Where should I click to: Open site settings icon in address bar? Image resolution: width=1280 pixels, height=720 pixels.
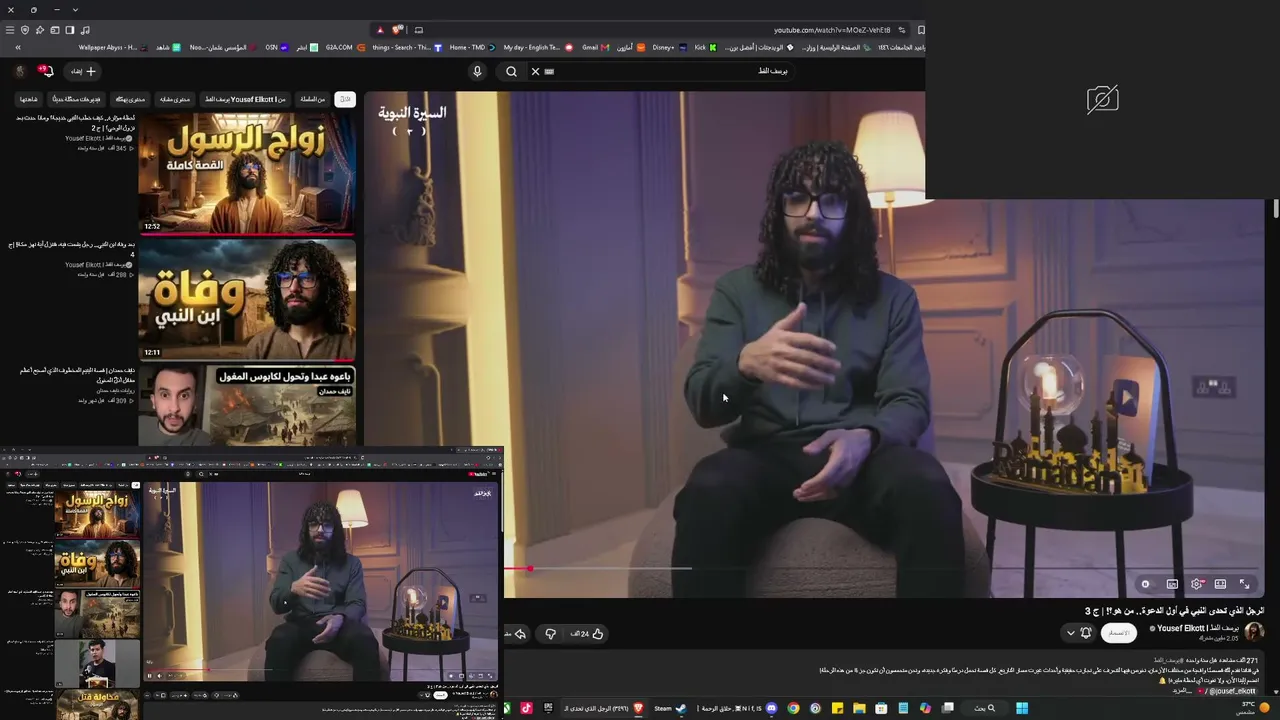[902, 30]
